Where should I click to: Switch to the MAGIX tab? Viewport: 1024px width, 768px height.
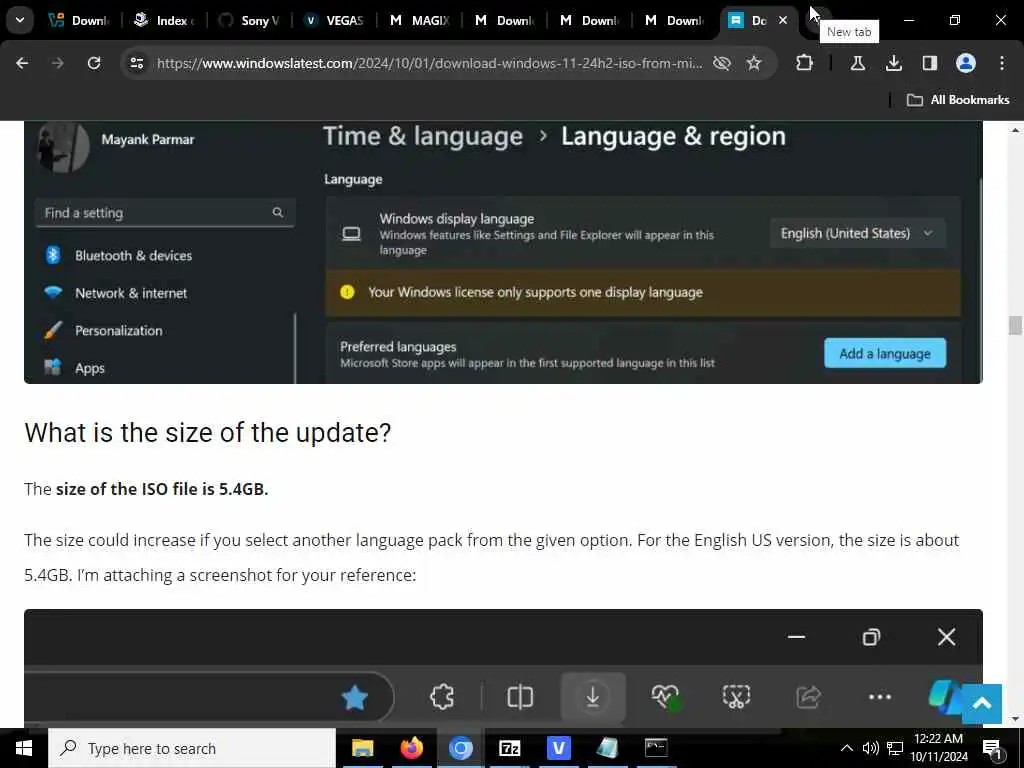419,20
